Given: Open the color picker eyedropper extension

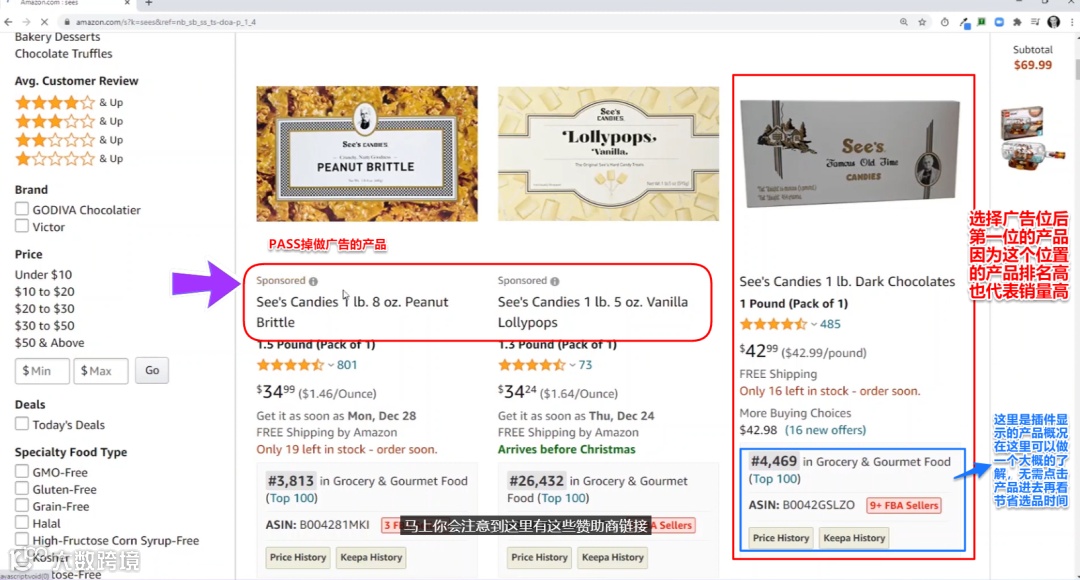Looking at the screenshot, I should pos(965,23).
